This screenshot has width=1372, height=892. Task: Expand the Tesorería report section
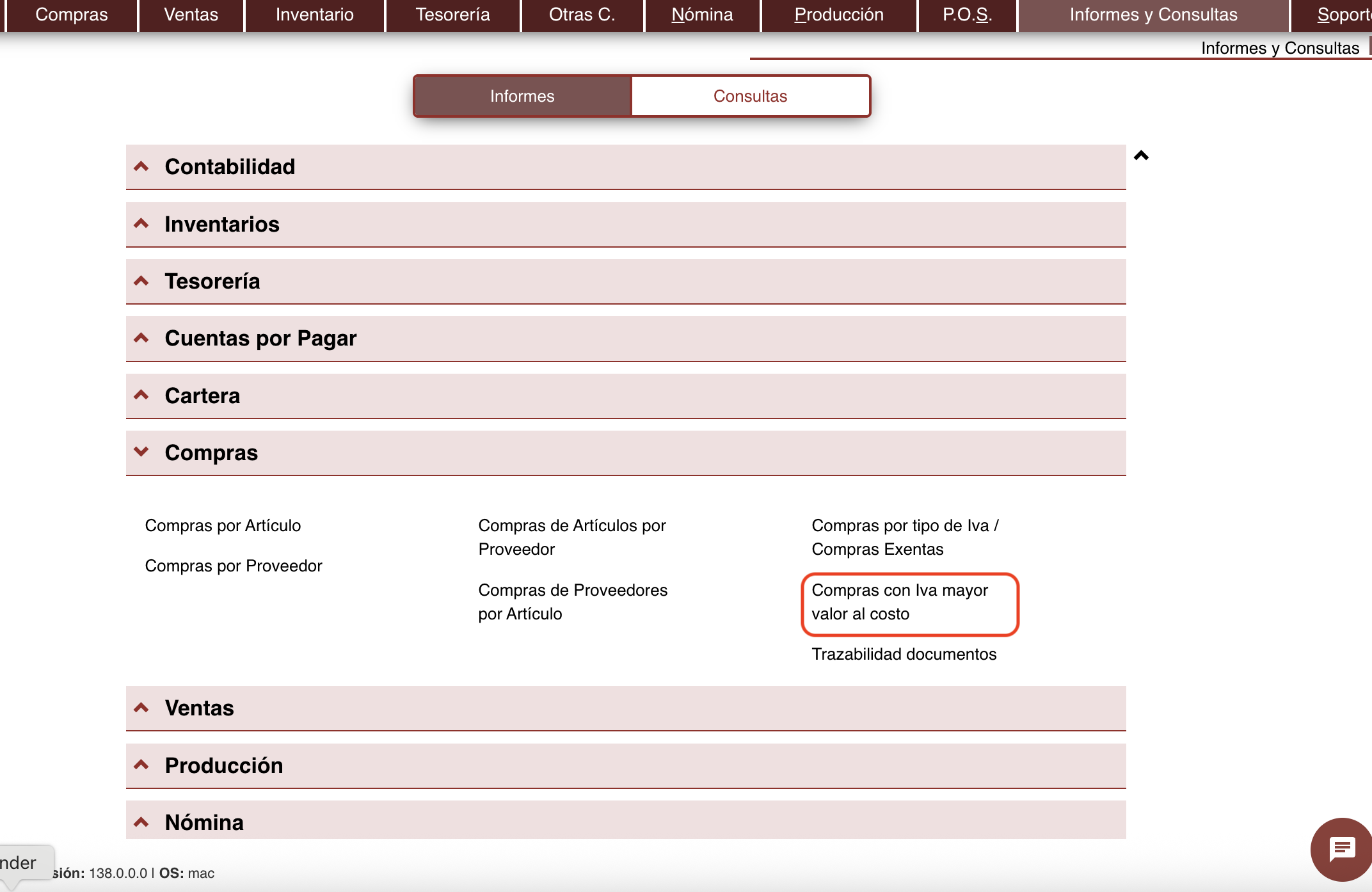(212, 281)
